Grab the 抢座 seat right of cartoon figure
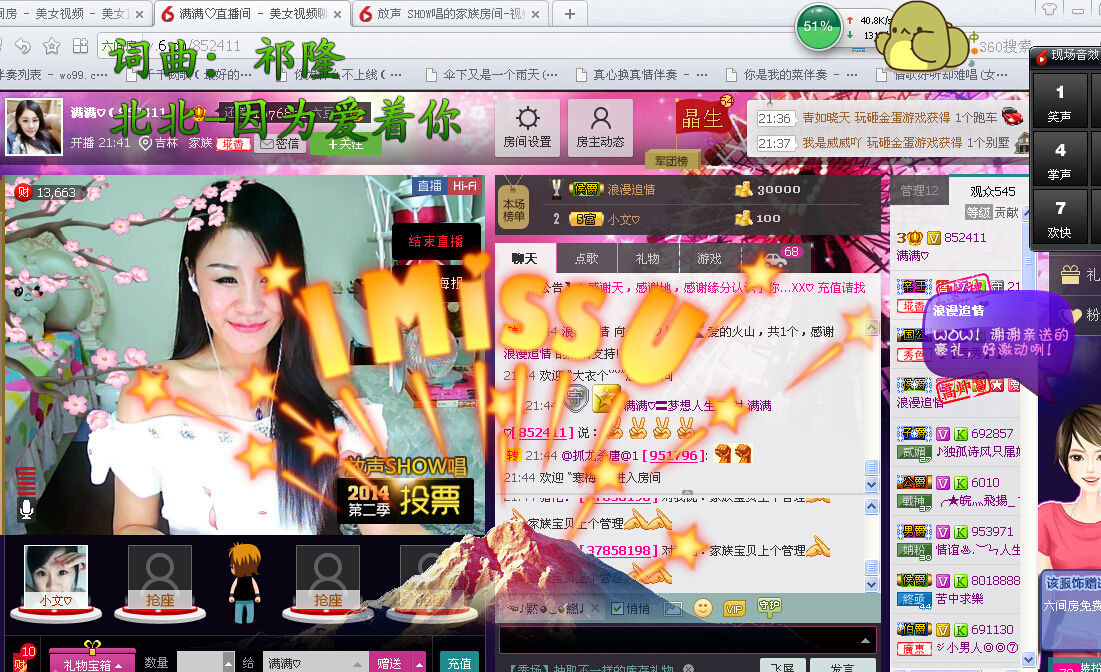Screen dimensions: 1101x672 click(327, 577)
